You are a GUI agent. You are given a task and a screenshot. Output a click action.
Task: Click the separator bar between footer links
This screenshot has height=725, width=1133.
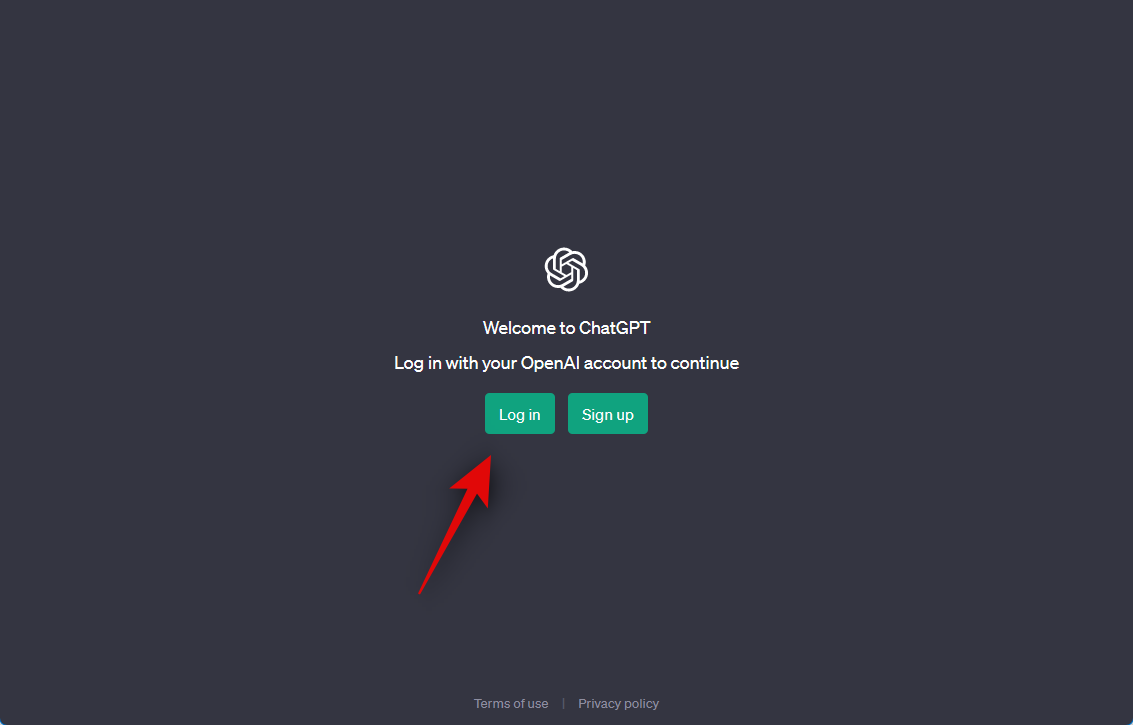[564, 703]
